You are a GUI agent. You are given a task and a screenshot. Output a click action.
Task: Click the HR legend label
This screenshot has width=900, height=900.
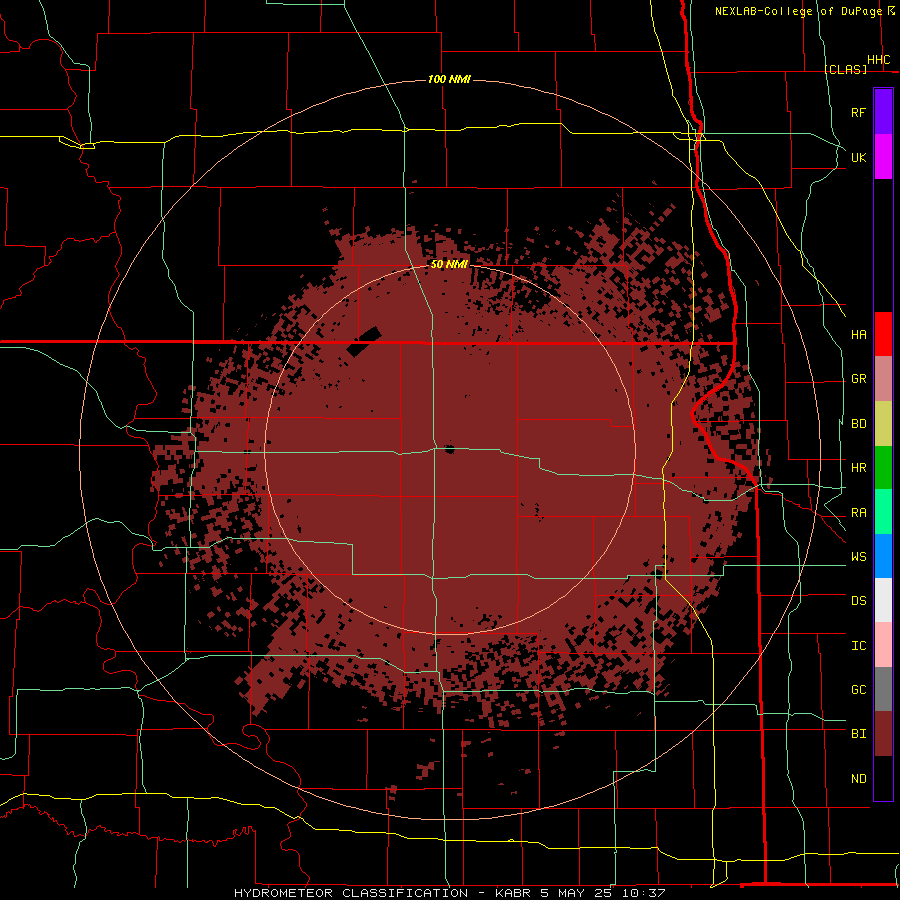pos(858,468)
